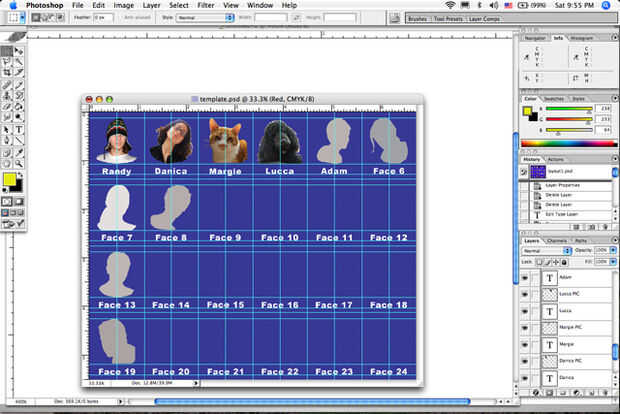Toggle lock all in Layers panel
The image size is (620, 414).
point(564,262)
